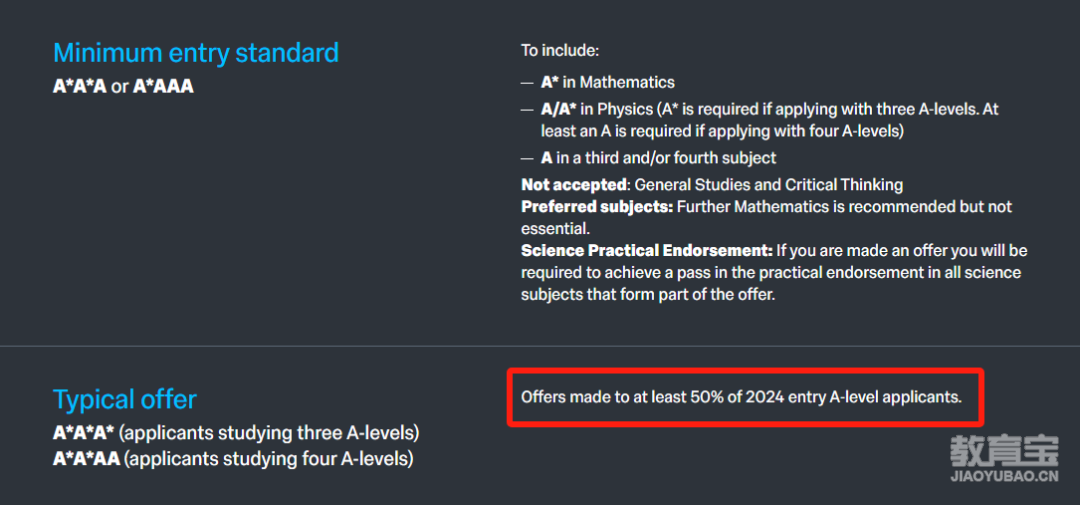Click the Minimum entry standard heading
1080x505 pixels.
196,53
